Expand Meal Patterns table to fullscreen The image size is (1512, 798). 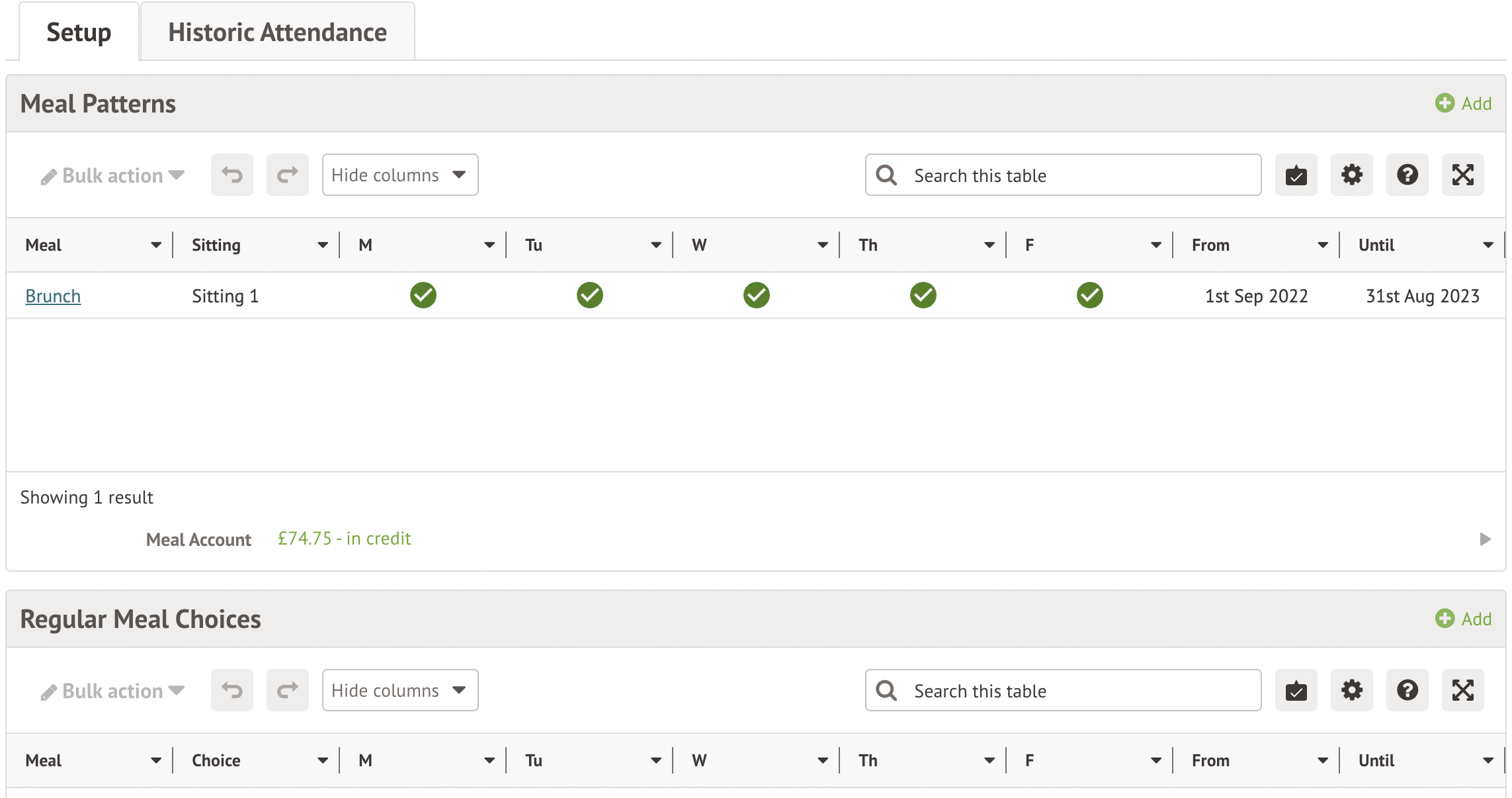(1462, 175)
